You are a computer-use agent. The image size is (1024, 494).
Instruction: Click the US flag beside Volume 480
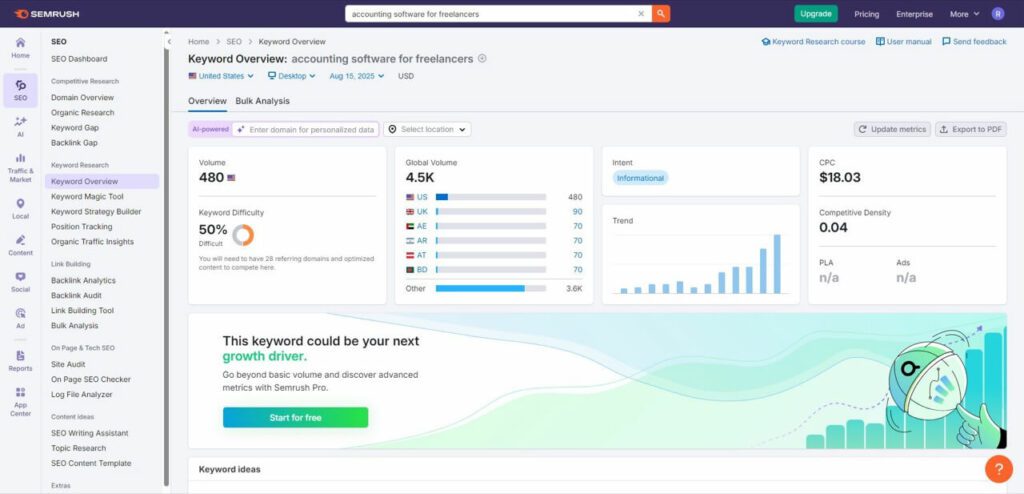pos(231,178)
